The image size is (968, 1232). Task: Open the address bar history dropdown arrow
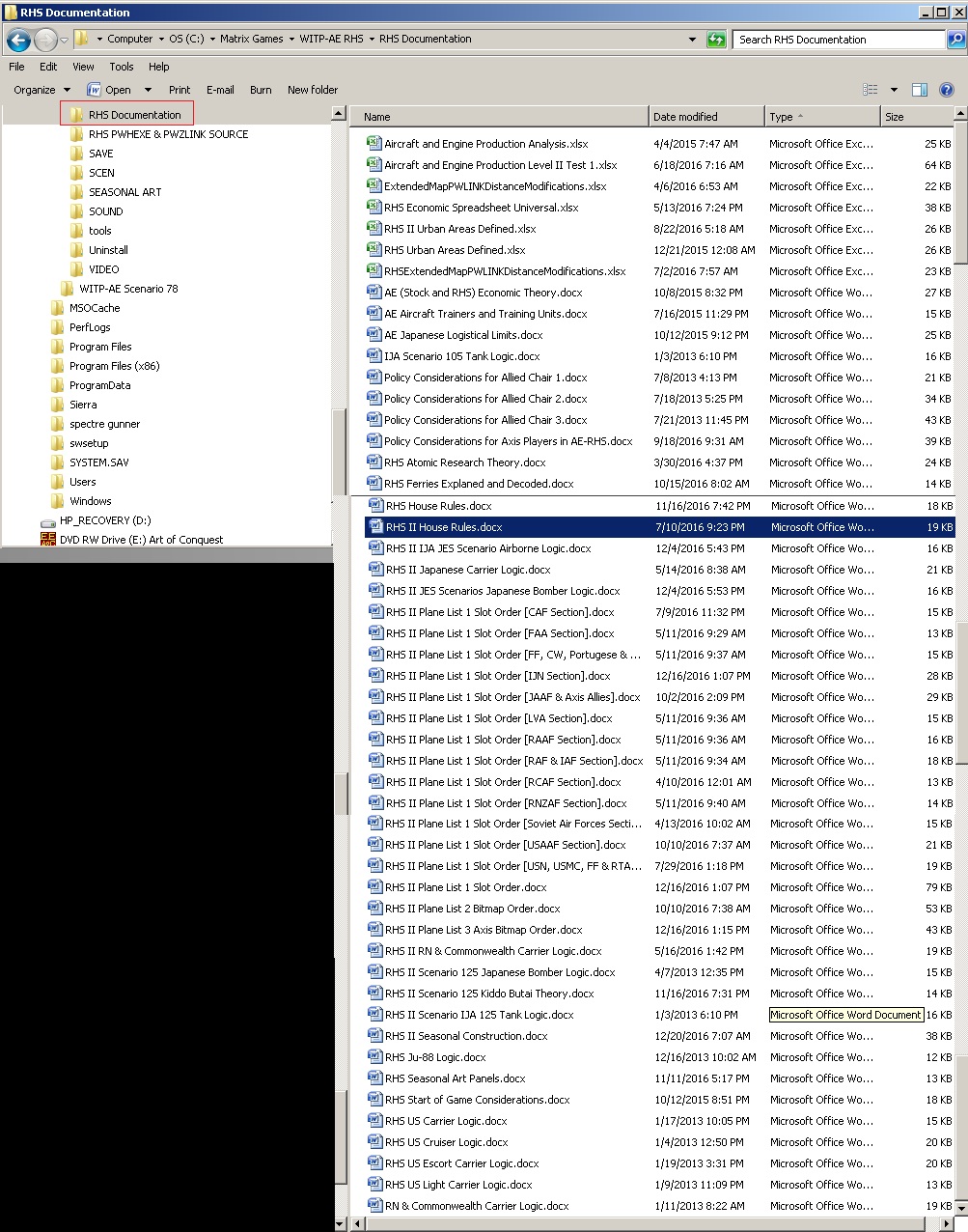pyautogui.click(x=692, y=40)
